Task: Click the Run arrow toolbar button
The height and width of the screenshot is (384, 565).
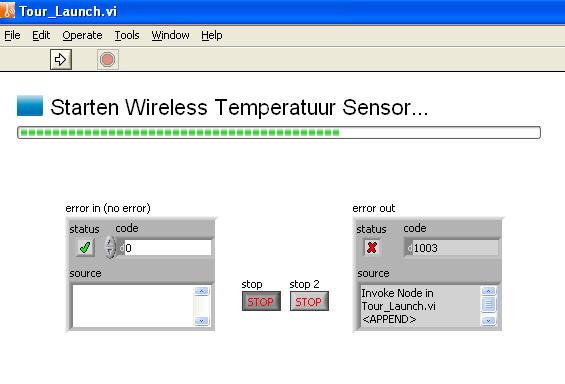Action: [x=61, y=59]
